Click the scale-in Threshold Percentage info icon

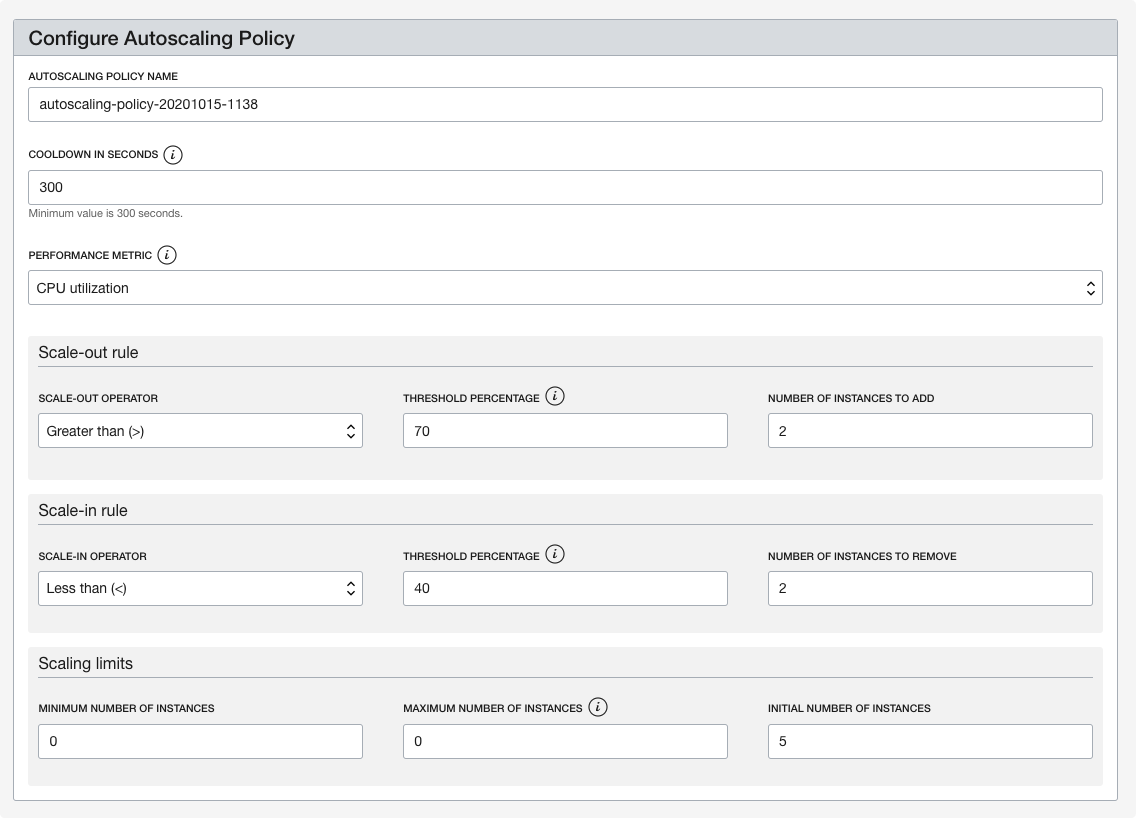coord(555,555)
